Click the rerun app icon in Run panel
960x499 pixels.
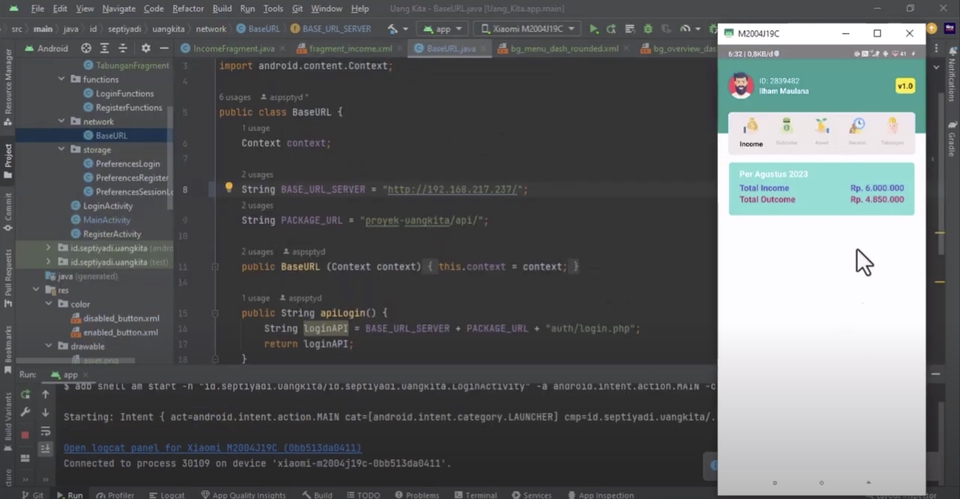[x=25, y=394]
